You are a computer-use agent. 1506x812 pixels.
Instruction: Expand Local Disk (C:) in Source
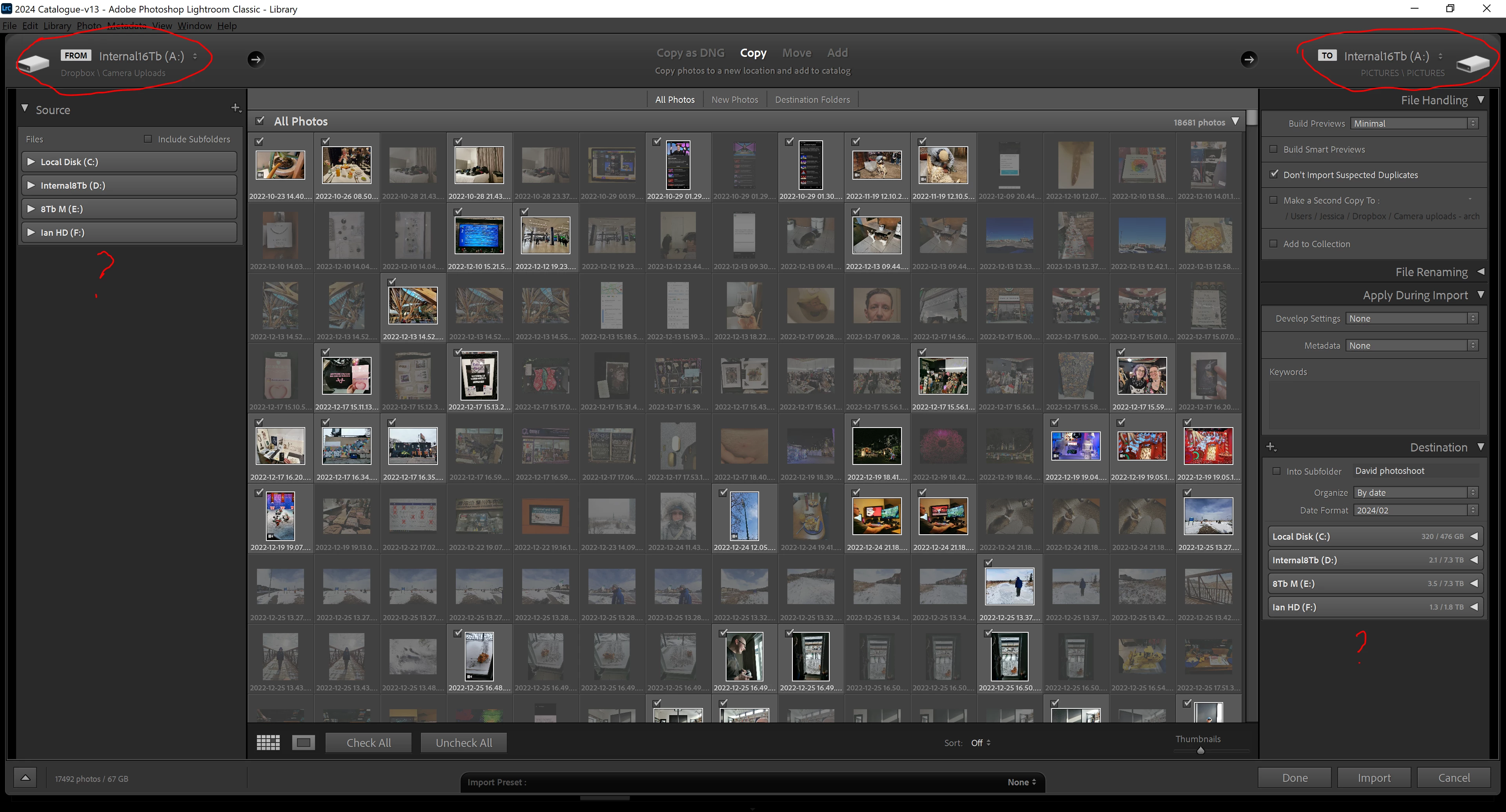(x=31, y=162)
